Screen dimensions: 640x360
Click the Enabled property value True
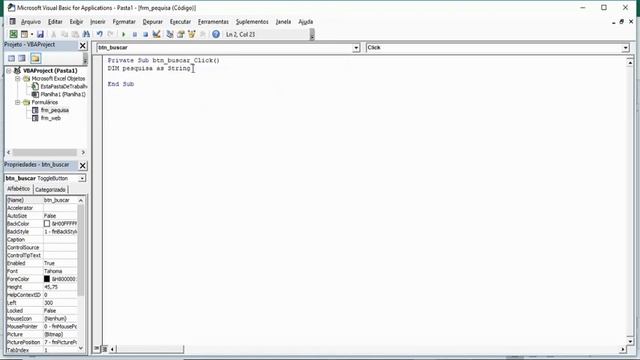pos(60,263)
